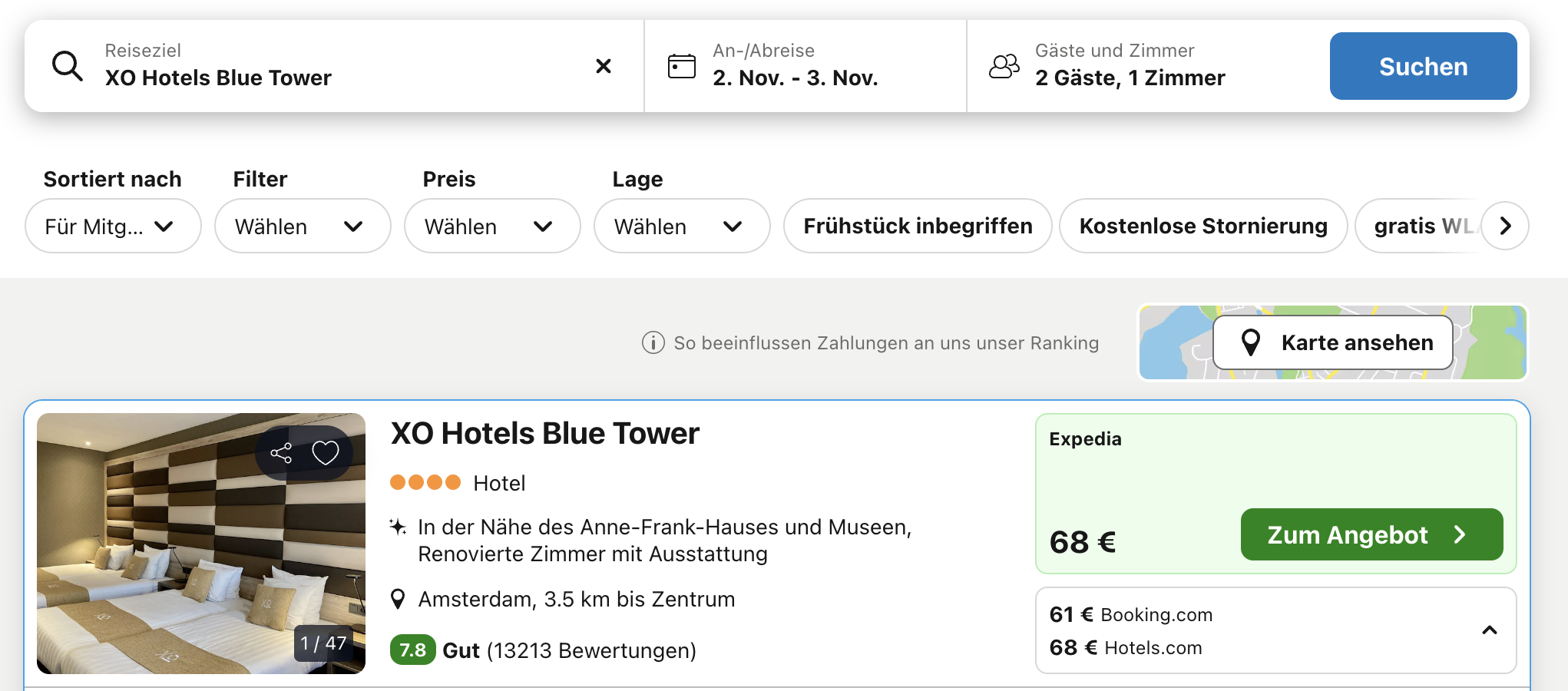Enable the gratis WLAN filter chip
The width and height of the screenshot is (1568, 691).
click(1421, 226)
